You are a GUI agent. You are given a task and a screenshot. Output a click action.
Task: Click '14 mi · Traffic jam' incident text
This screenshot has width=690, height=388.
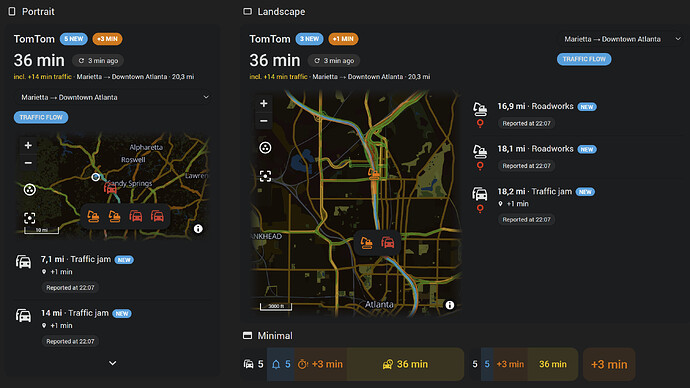point(75,313)
